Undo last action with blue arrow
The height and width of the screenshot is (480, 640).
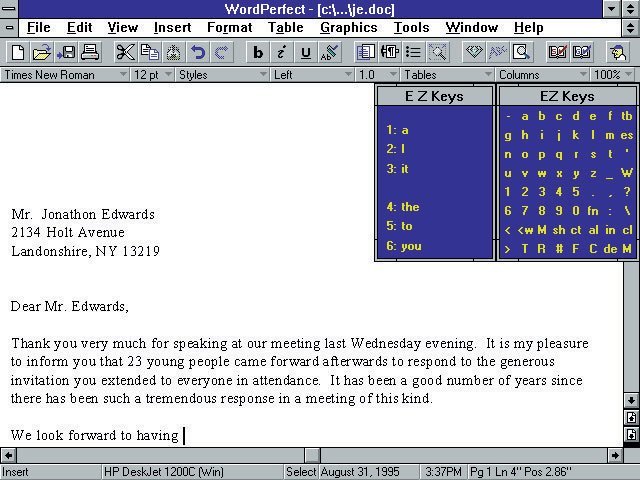click(x=198, y=52)
